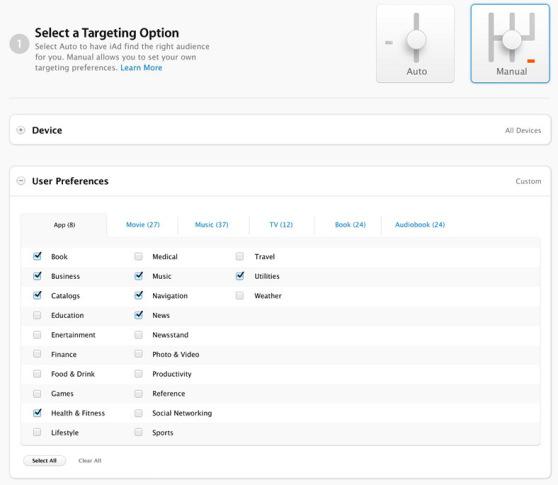Check the Travel checkbox
The height and width of the screenshot is (485, 558).
click(x=240, y=257)
